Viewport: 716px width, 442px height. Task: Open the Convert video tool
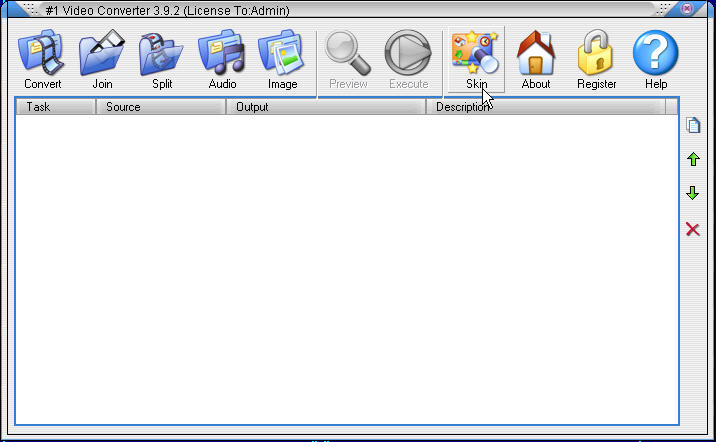point(43,60)
